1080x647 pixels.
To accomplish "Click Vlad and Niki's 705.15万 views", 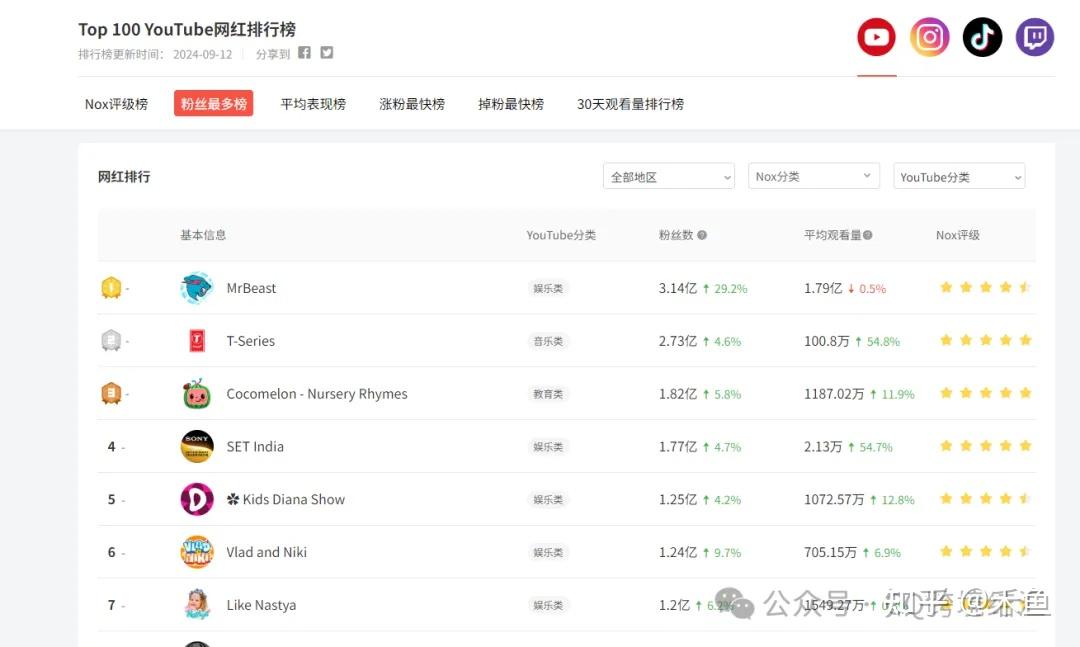I will click(x=831, y=552).
